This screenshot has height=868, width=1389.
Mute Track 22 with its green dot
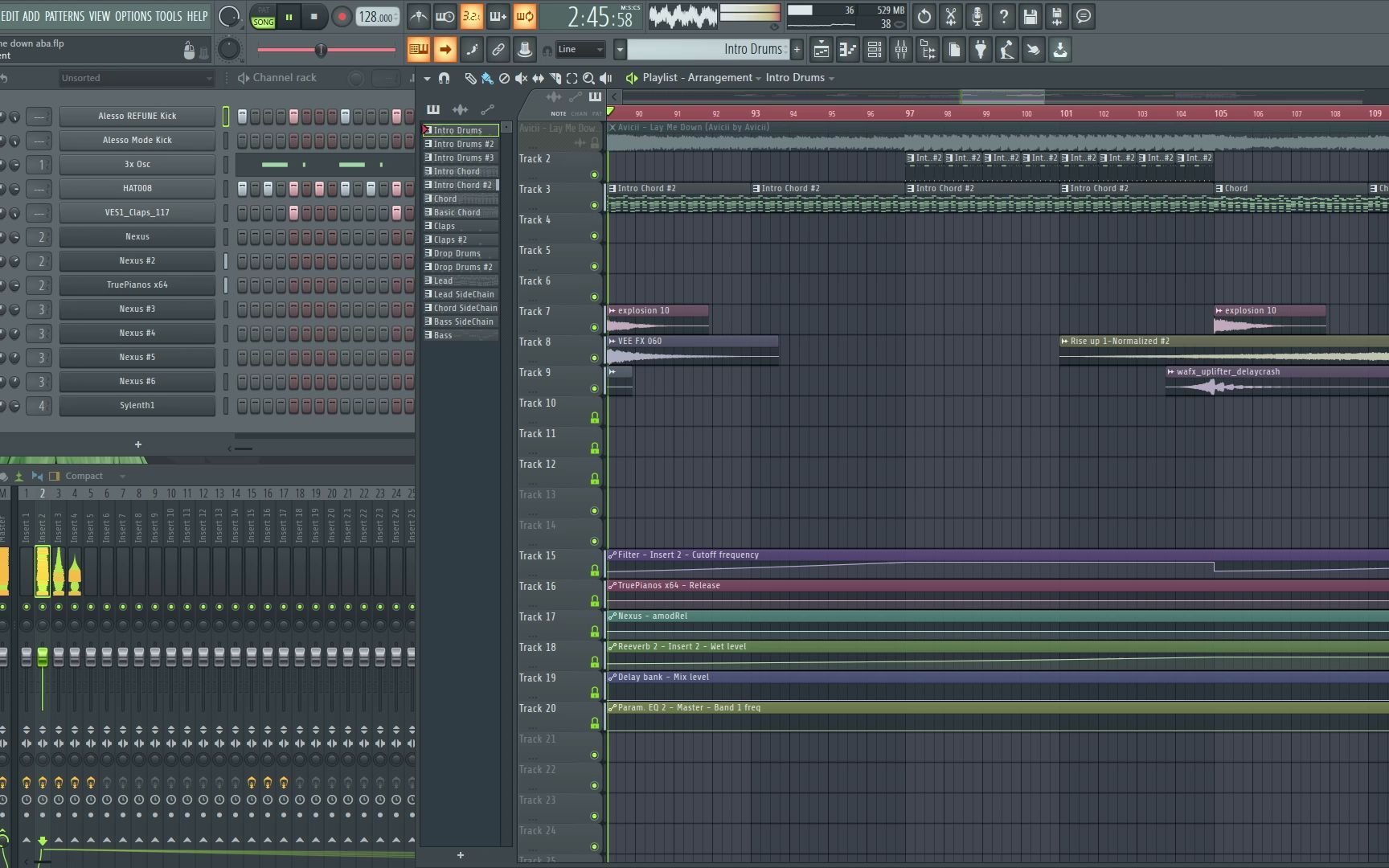click(594, 785)
